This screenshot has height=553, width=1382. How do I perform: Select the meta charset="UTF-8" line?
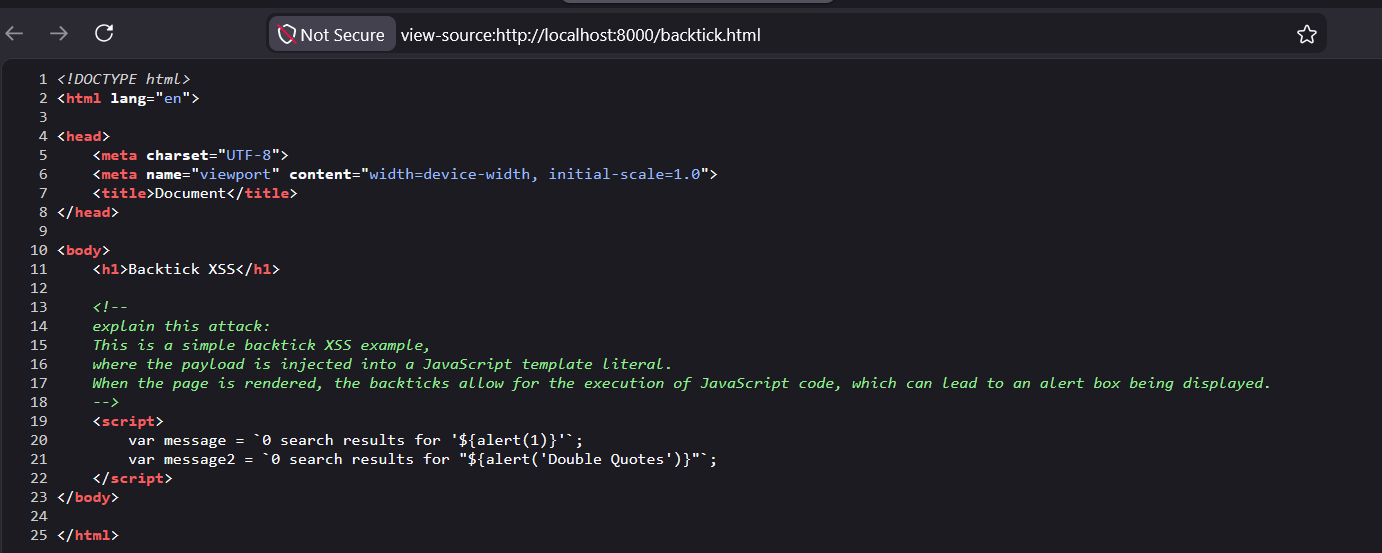190,155
